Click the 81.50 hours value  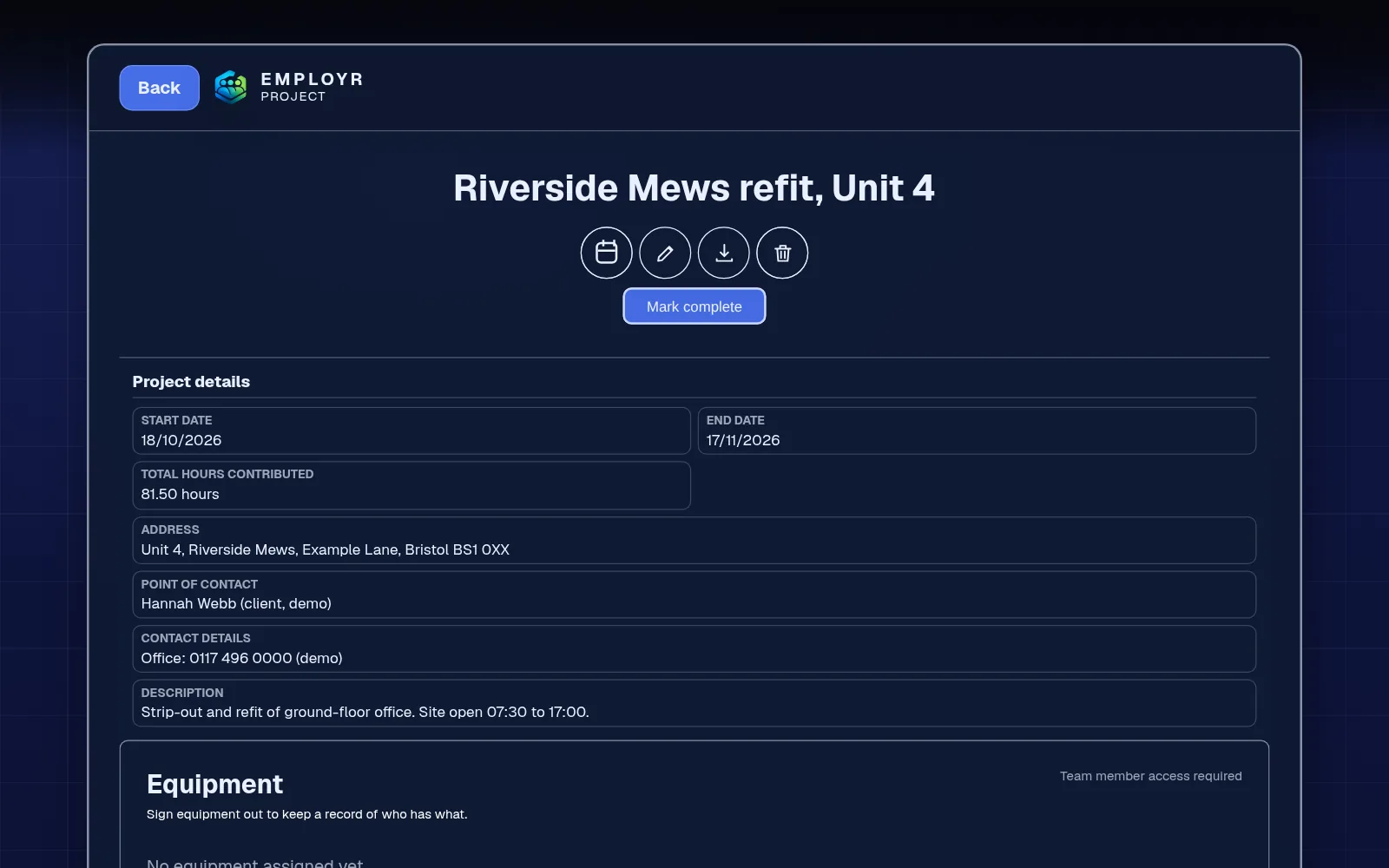[180, 494]
